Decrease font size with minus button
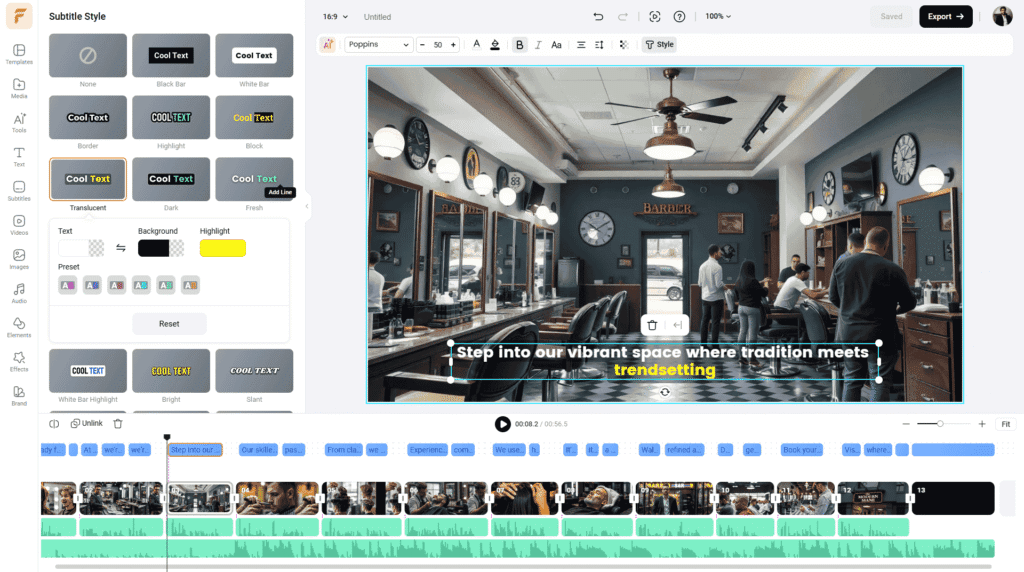Screen dimensions: 1024x572 tap(423, 44)
